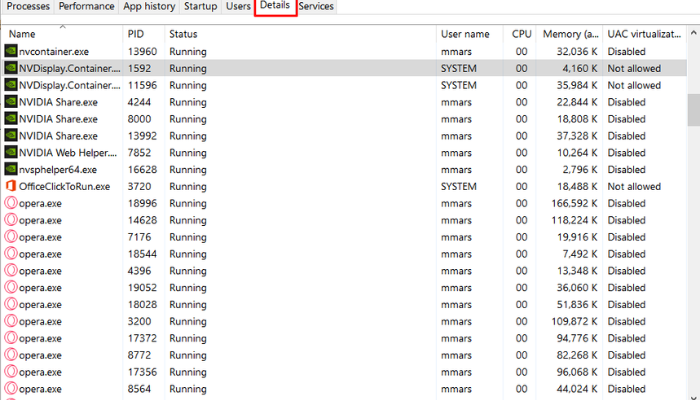Viewport: 700px width, 400px height.
Task: Click the NVIDIA Share.exe icon with PID 13992
Action: click(11, 136)
